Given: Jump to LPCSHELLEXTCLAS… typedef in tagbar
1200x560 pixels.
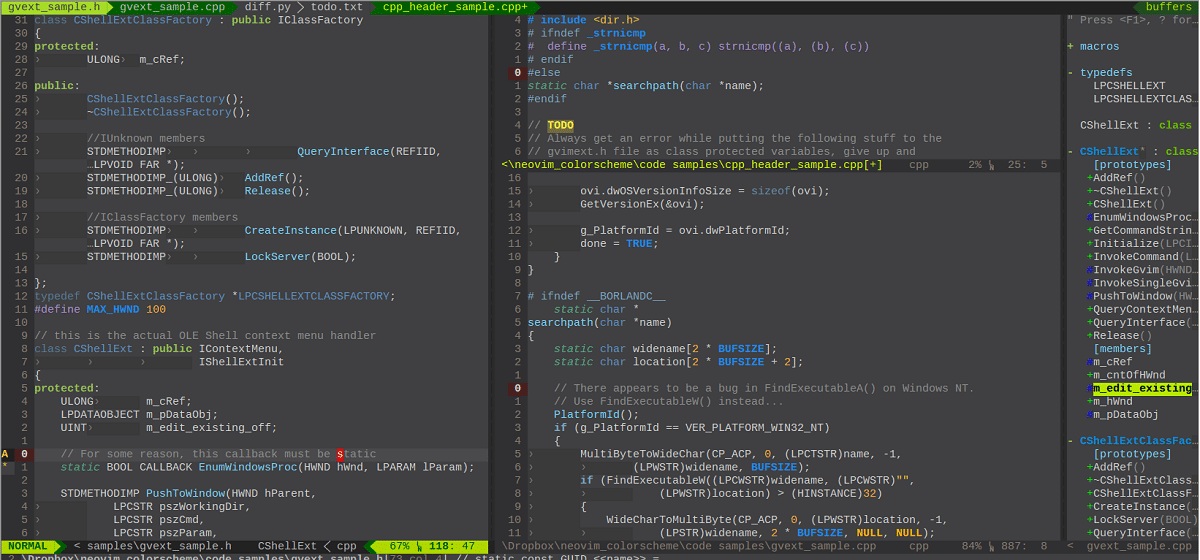Looking at the screenshot, I should [x=1146, y=99].
